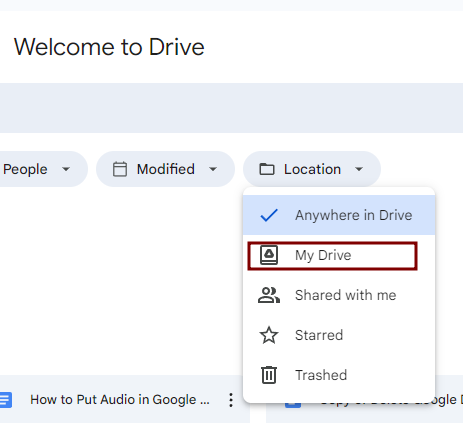The height and width of the screenshot is (423, 463).
Task: Open more options for How to Put Audio file
Action: pyautogui.click(x=231, y=400)
